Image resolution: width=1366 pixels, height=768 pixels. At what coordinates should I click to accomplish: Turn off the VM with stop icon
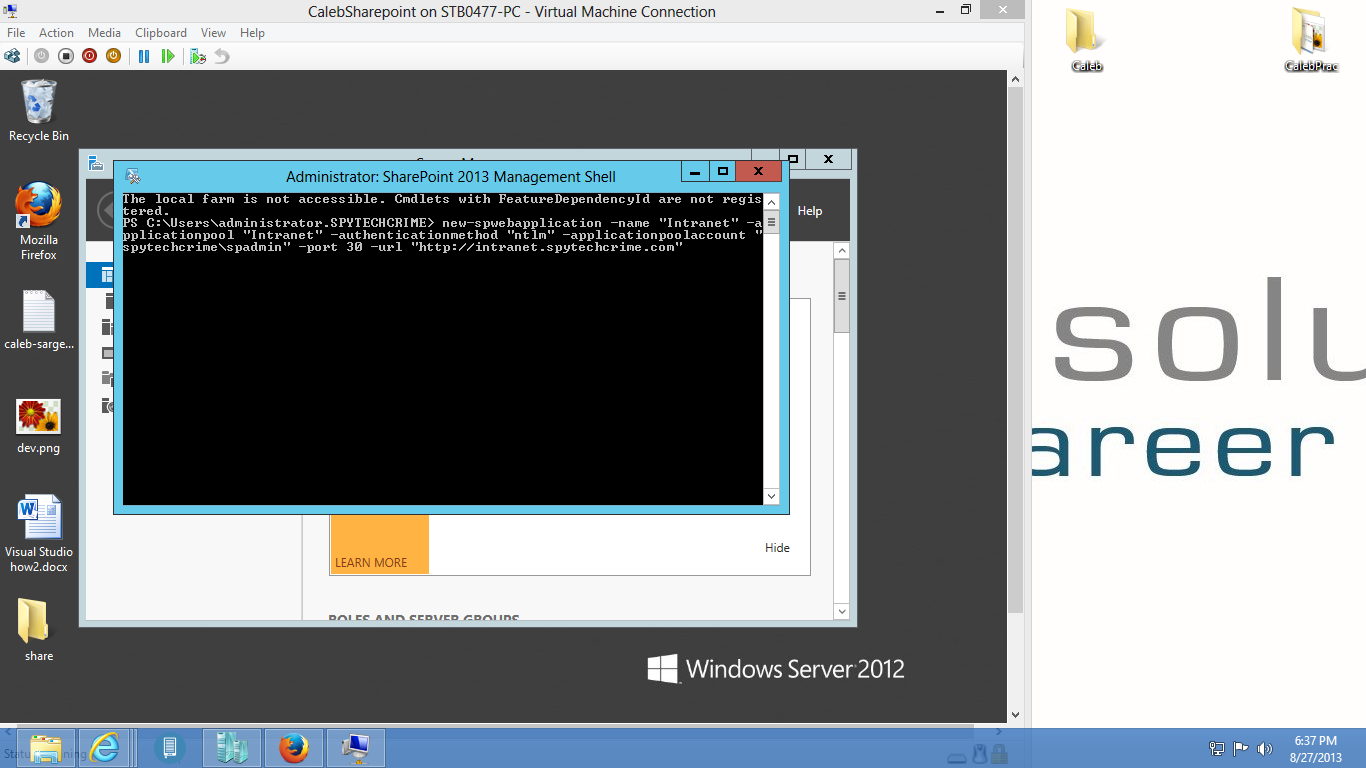coord(65,56)
